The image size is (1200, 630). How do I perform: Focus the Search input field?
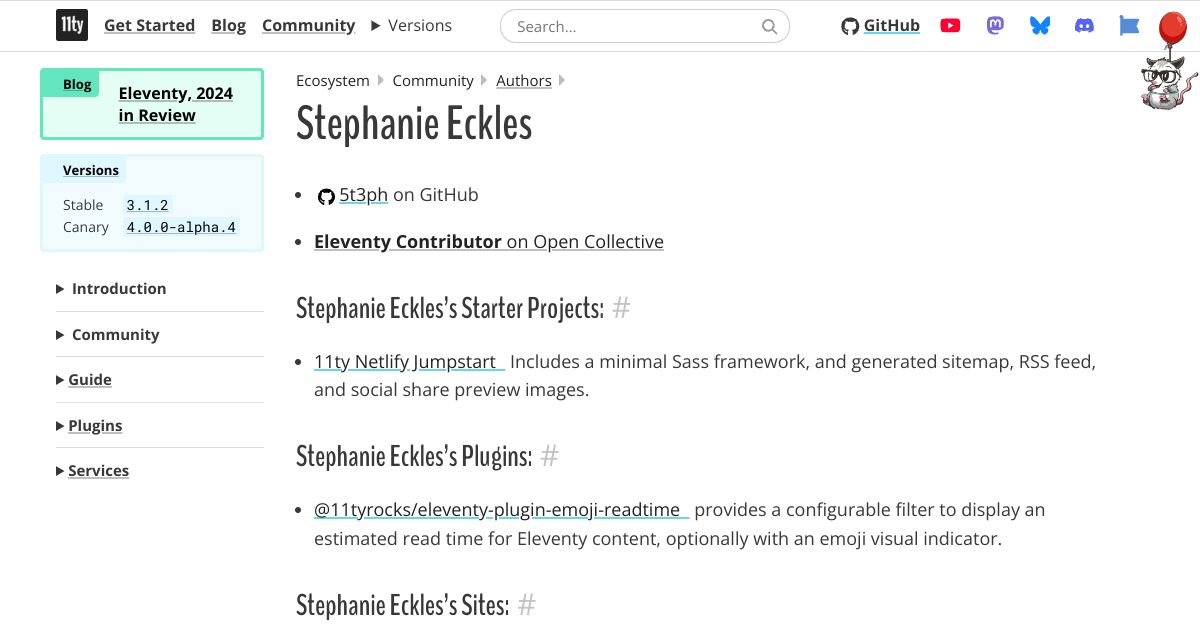pyautogui.click(x=645, y=27)
